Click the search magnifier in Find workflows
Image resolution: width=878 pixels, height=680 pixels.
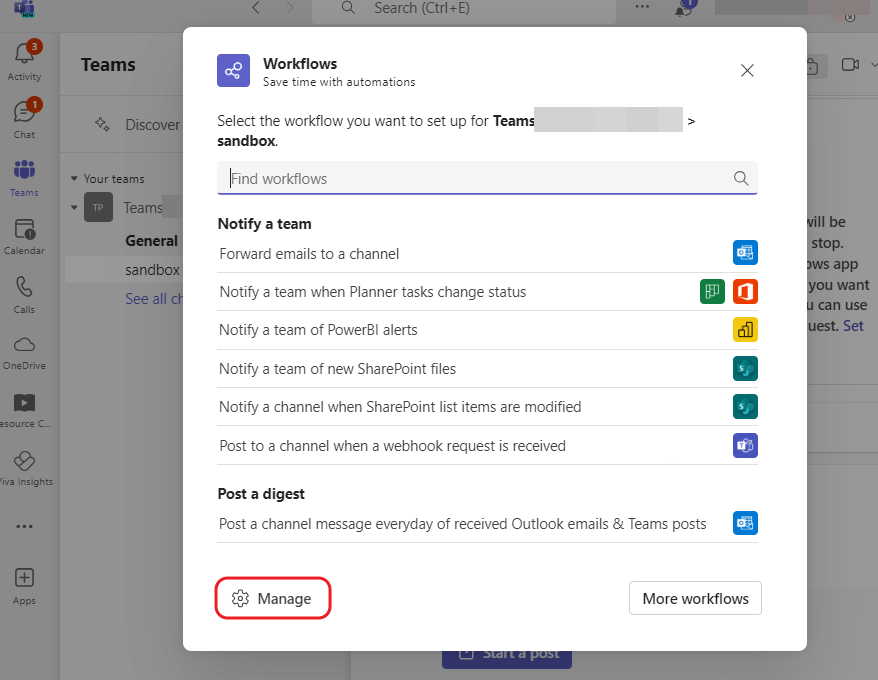click(x=741, y=178)
